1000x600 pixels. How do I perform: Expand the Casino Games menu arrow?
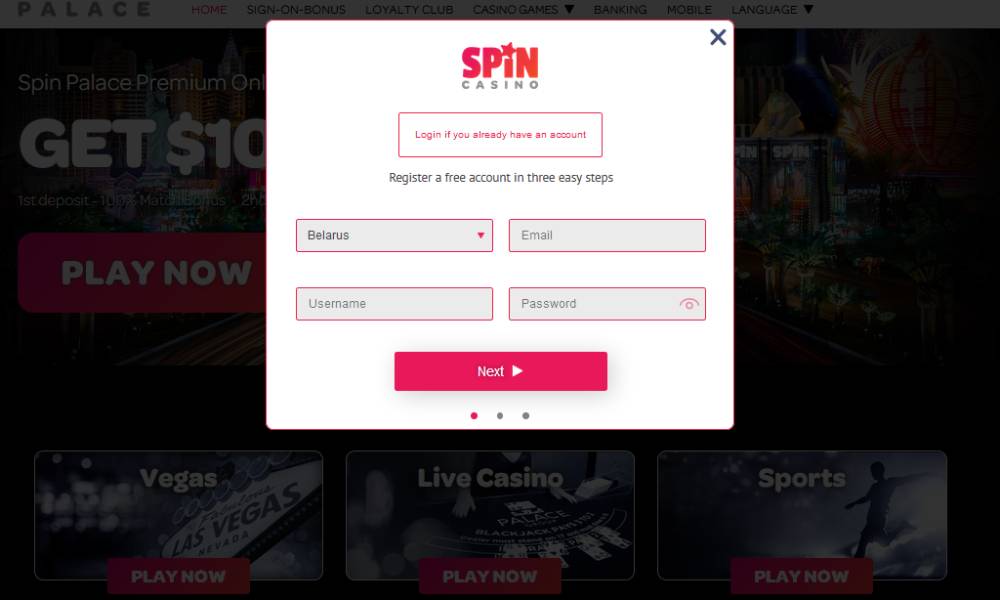tap(570, 10)
